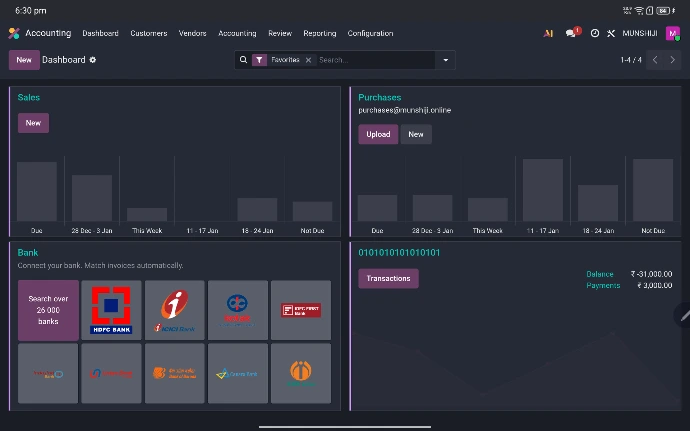Open the activities clock icon

(594, 33)
